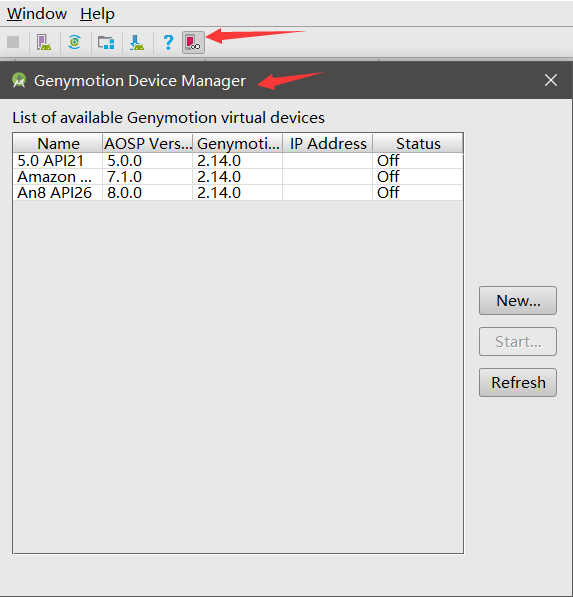Click the 2.14.0 cell in Amazon row
This screenshot has height=597, width=573.
(238, 177)
